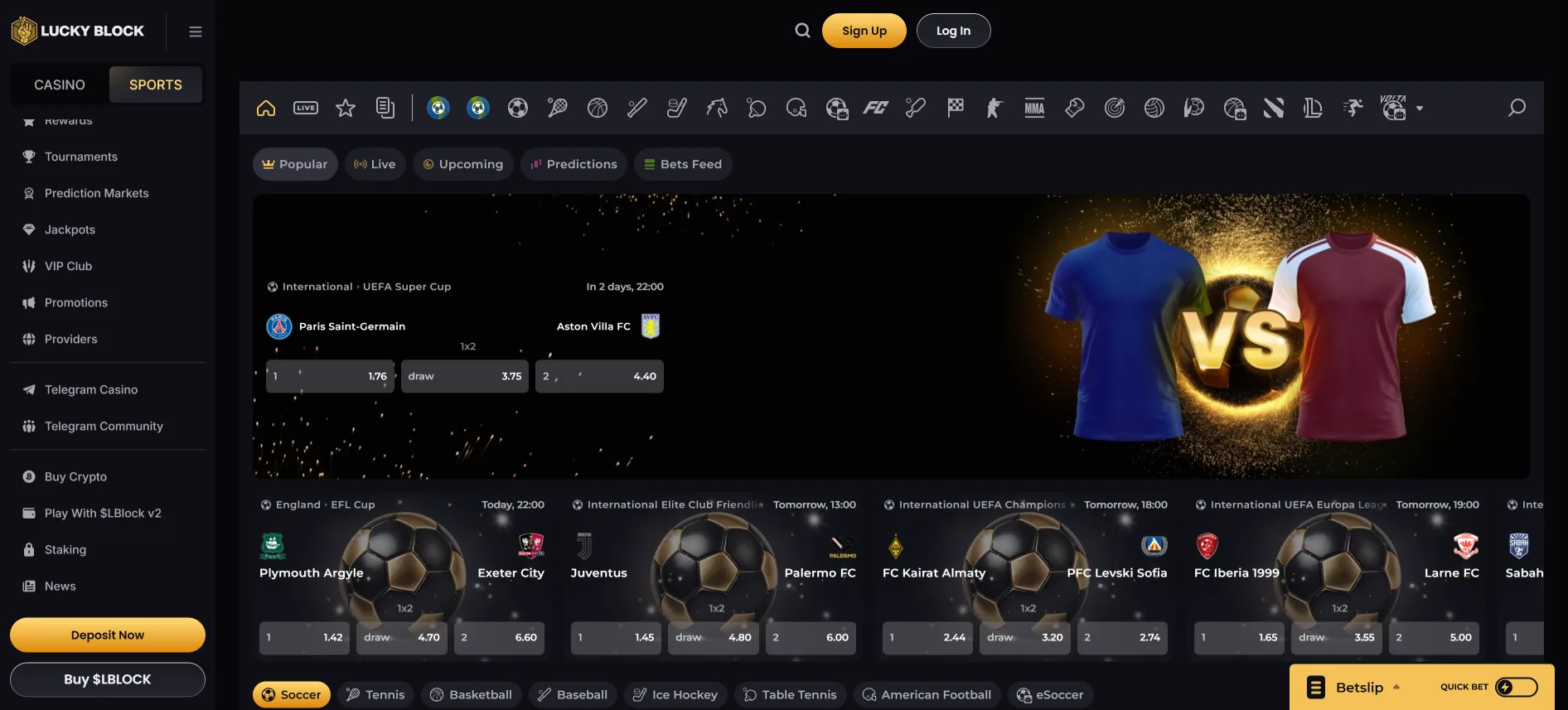Select the boxing glove icon
This screenshot has width=1568, height=710.
1075,108
